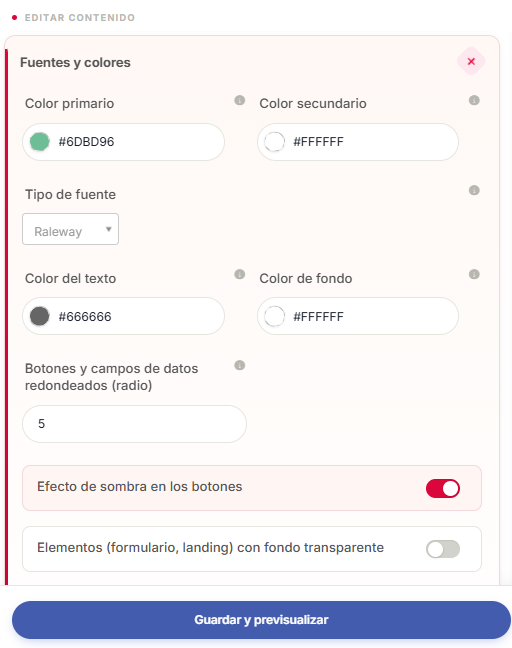The width and height of the screenshot is (512, 648).
Task: Disable Efecto de sombra en los botones
Action: click(443, 488)
